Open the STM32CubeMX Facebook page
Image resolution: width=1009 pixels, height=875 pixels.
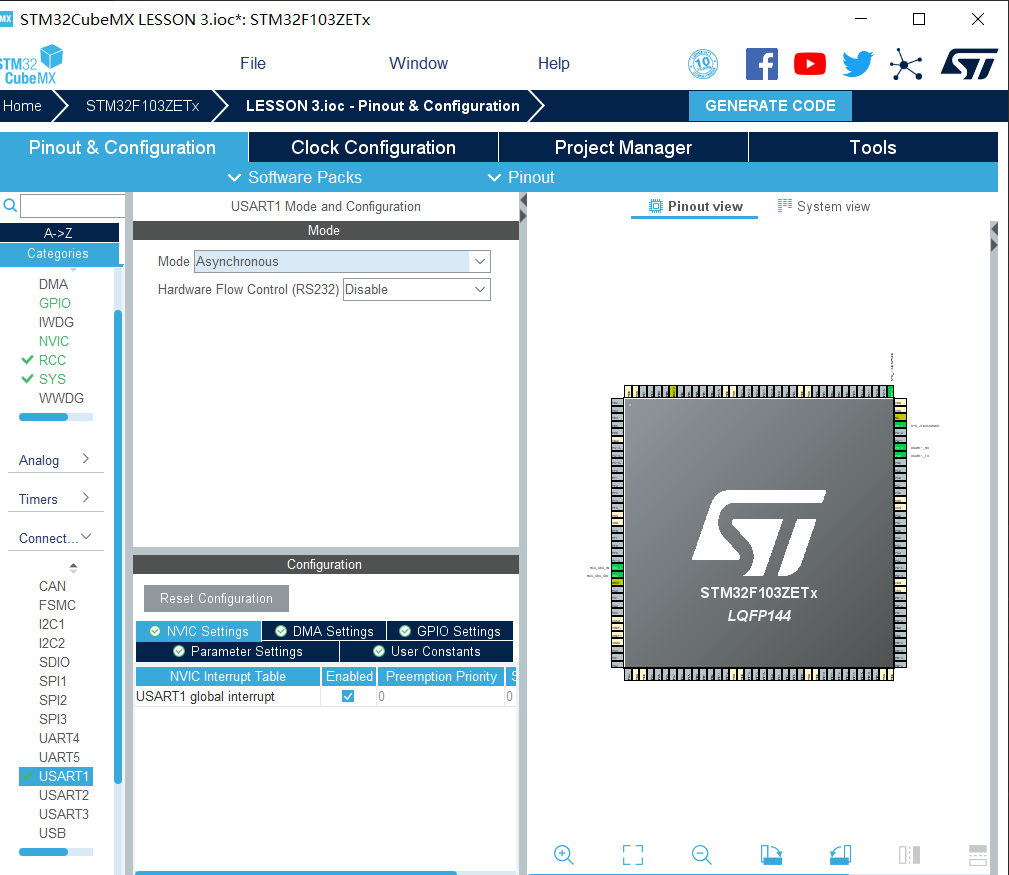(761, 63)
